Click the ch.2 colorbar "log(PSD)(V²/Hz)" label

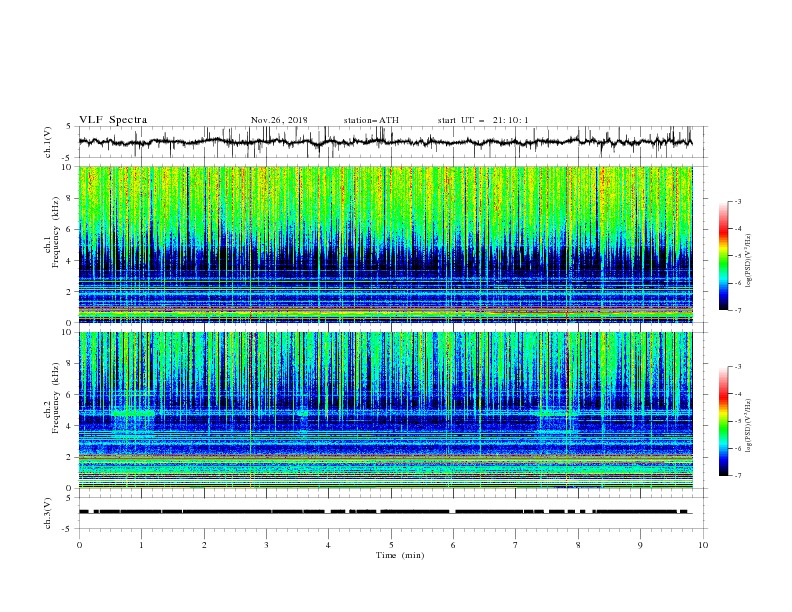click(x=749, y=426)
